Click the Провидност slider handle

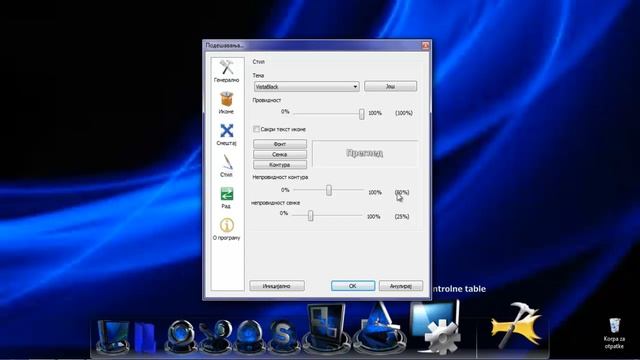[362, 114]
